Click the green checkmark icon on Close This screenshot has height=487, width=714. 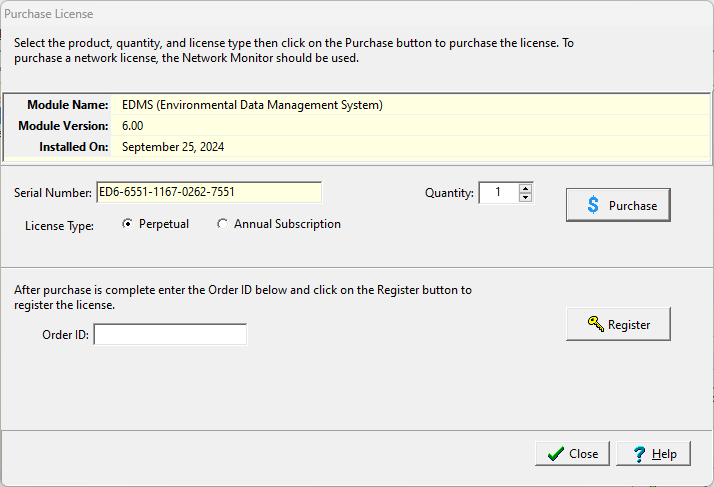click(x=555, y=453)
